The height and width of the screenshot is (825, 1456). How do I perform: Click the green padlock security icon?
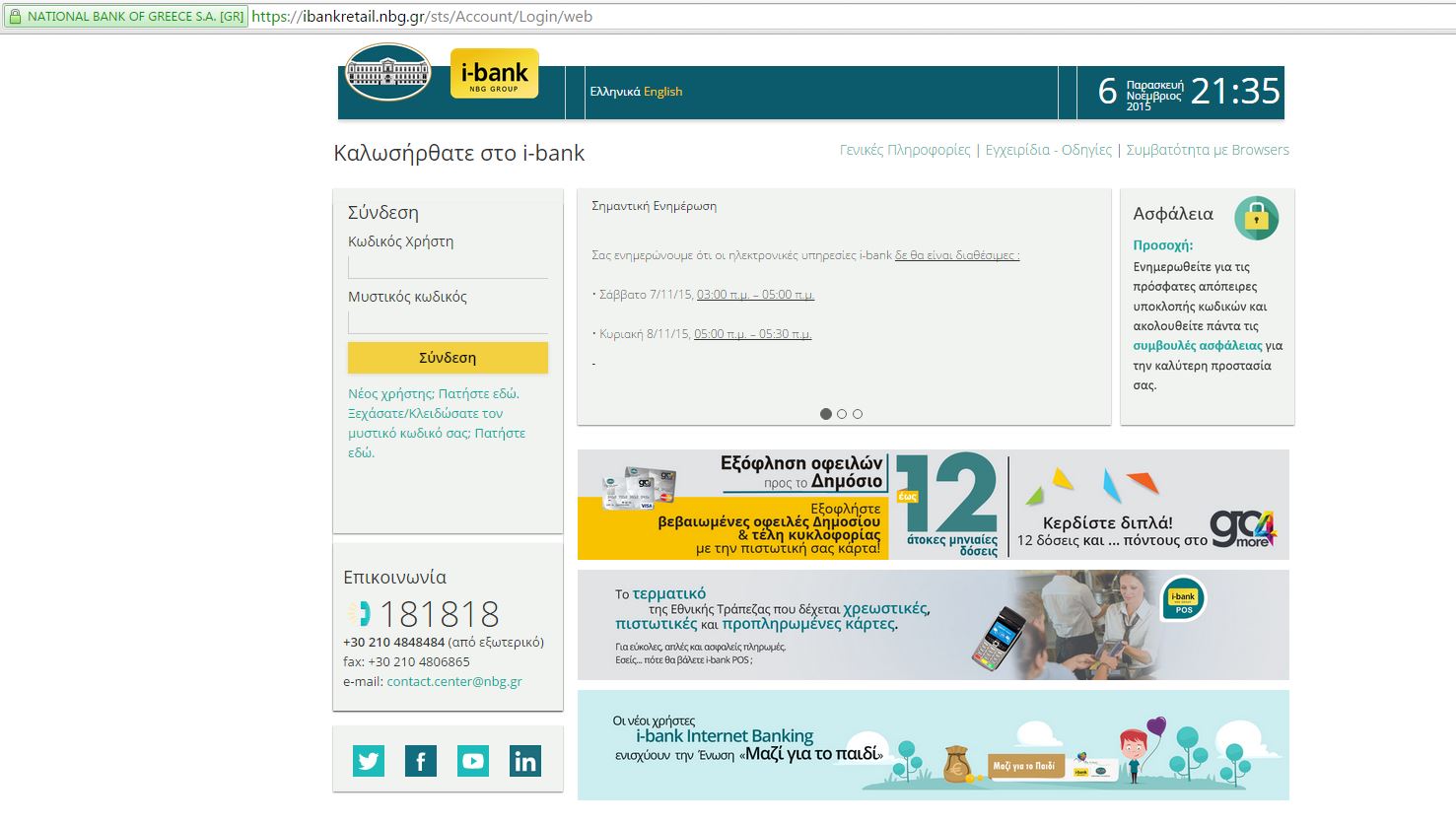tap(1256, 217)
